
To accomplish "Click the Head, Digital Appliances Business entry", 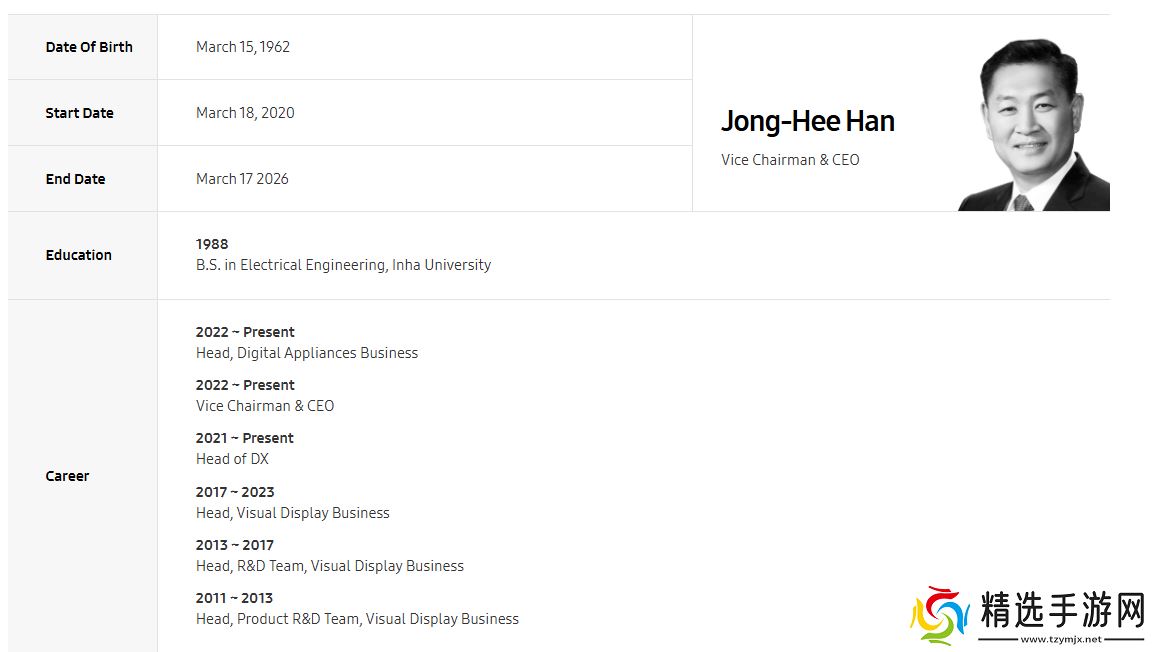I will point(307,353).
